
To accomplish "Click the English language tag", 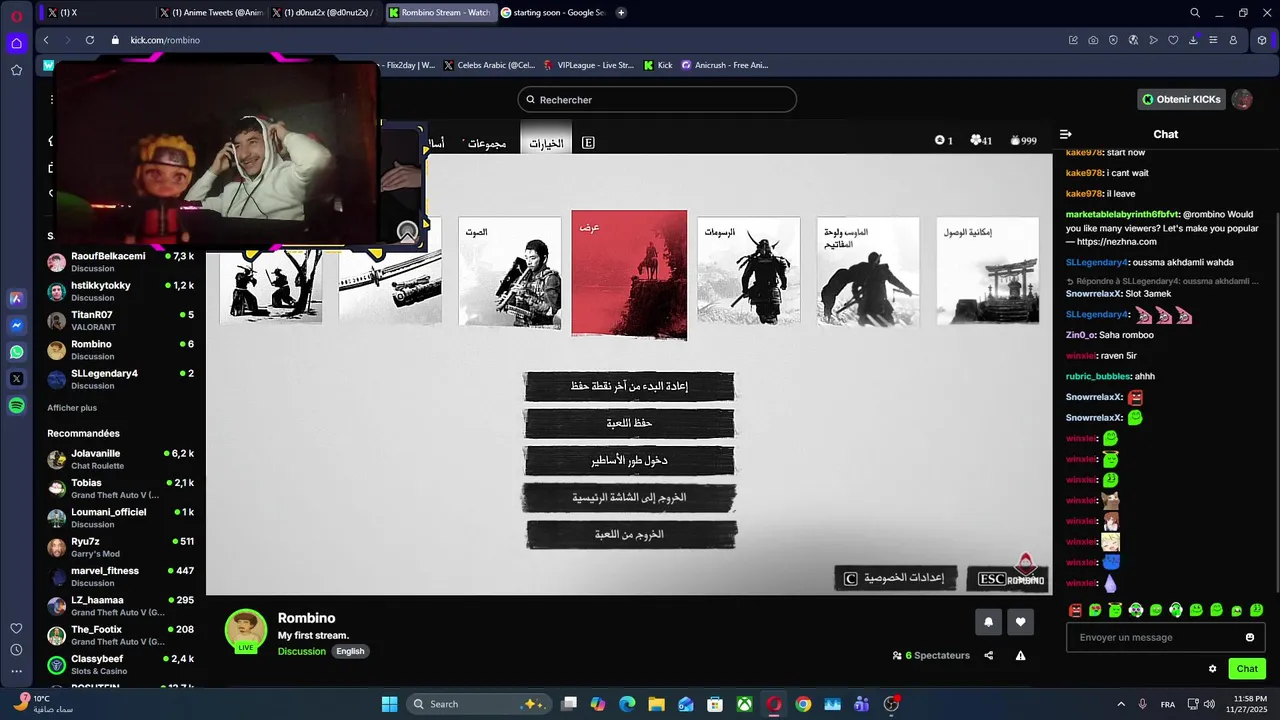I will click(350, 651).
